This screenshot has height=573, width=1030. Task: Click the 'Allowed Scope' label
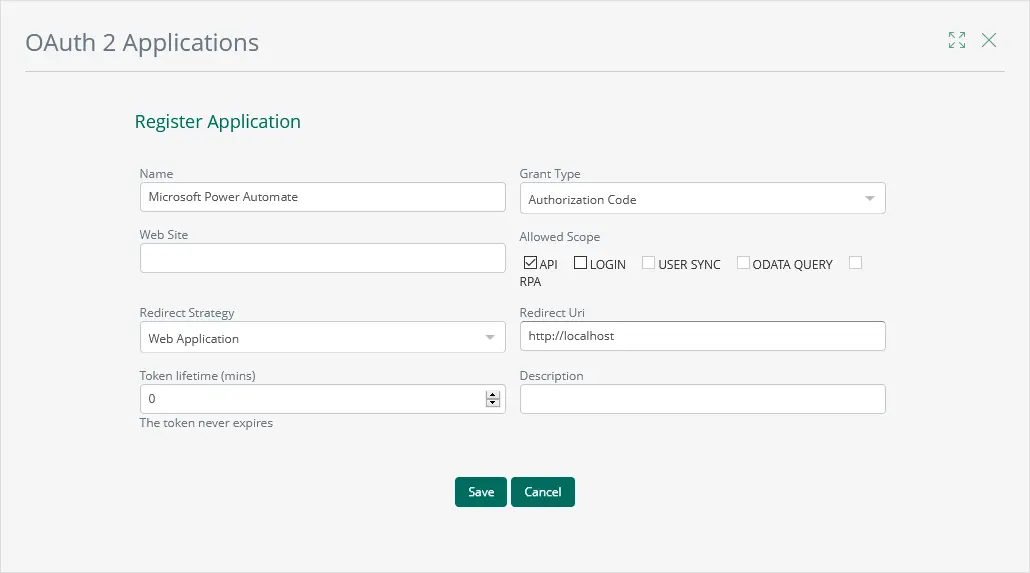[x=560, y=237]
